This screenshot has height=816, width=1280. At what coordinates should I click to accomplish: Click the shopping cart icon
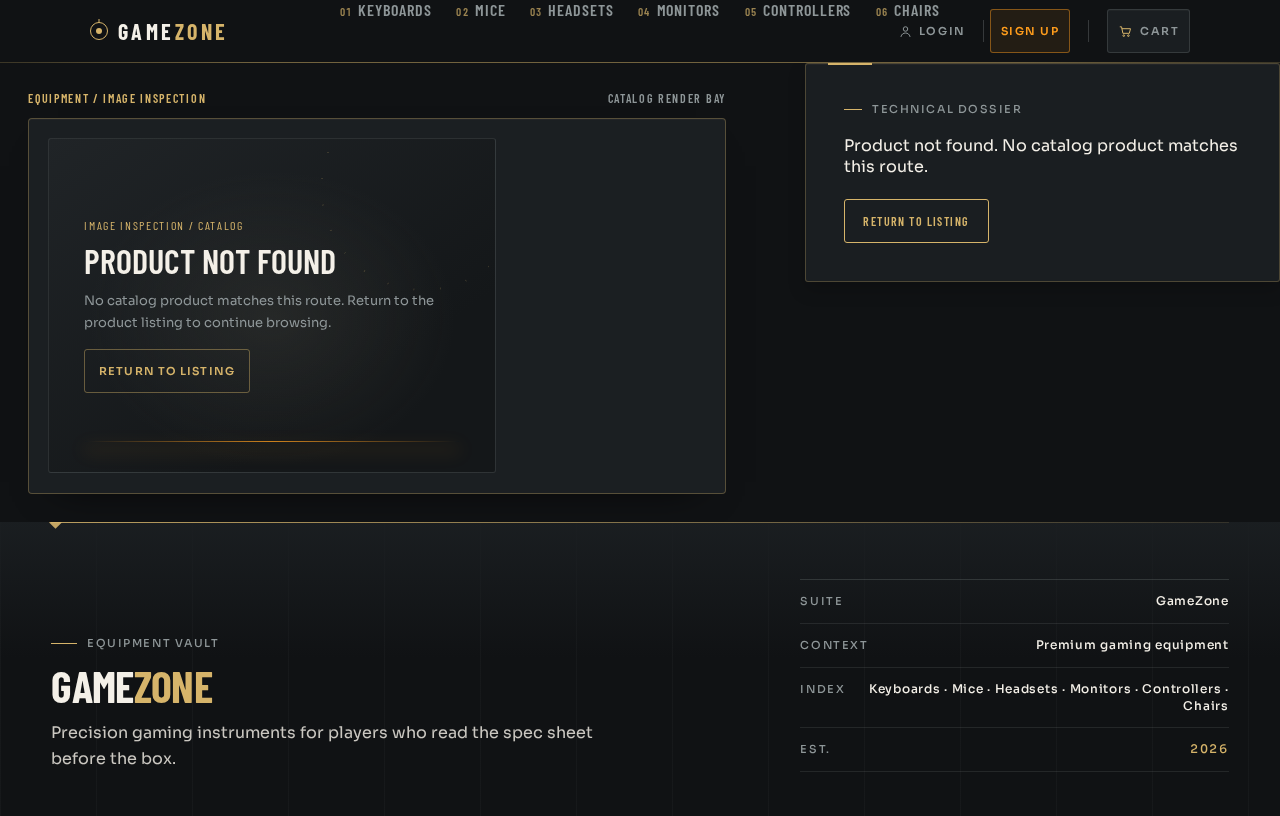click(x=1125, y=32)
